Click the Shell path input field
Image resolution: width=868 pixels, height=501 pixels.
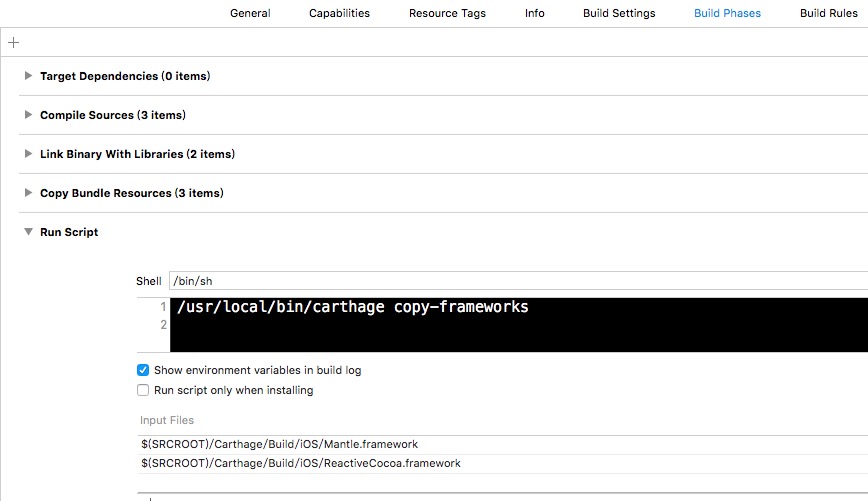[x=500, y=282]
